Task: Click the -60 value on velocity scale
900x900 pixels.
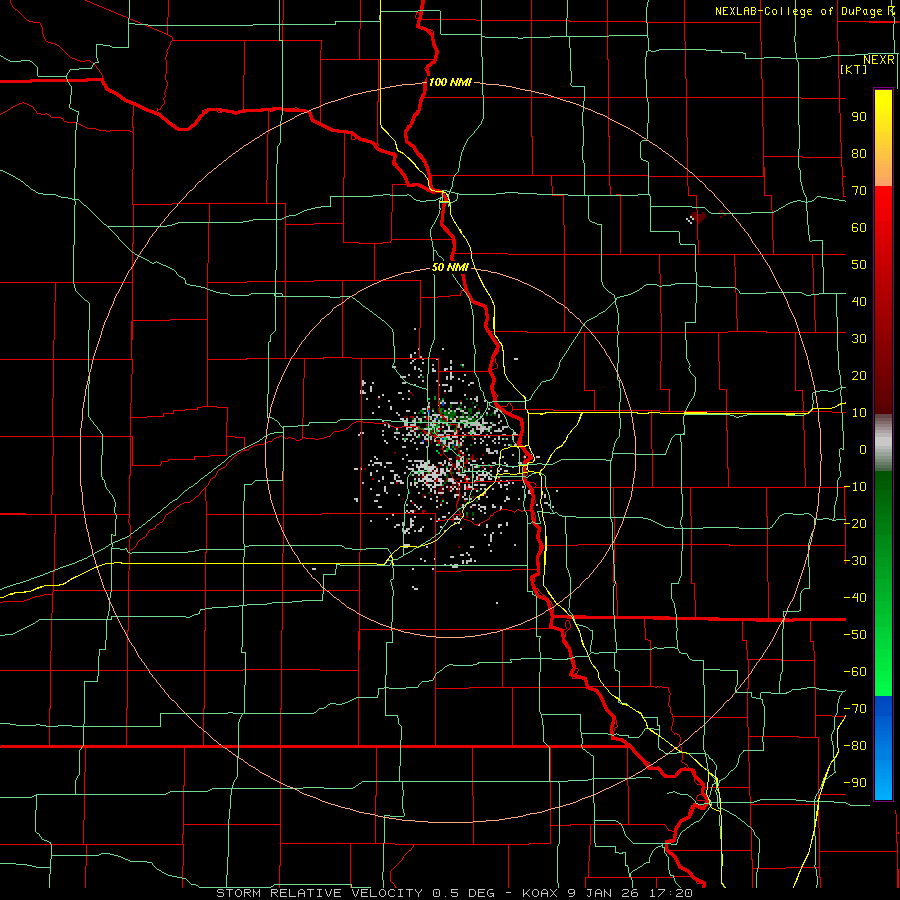Action: [855, 672]
